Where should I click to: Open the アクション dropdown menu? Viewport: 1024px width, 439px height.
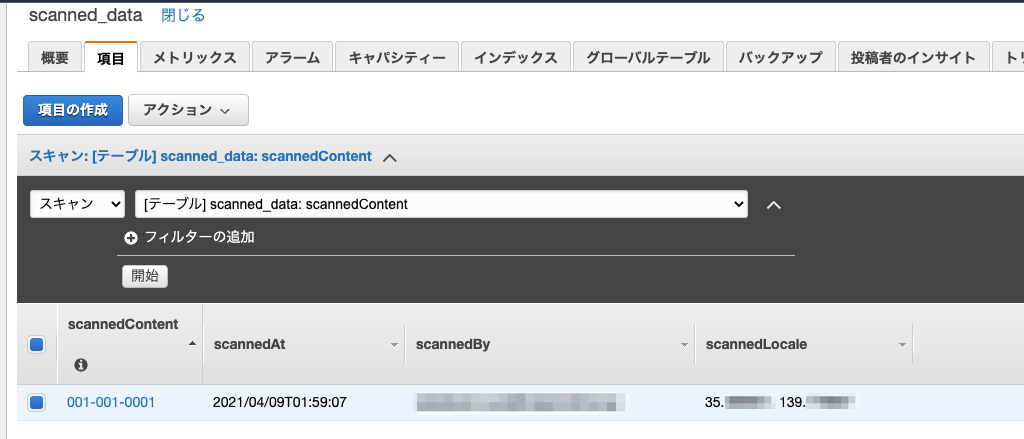coord(188,110)
